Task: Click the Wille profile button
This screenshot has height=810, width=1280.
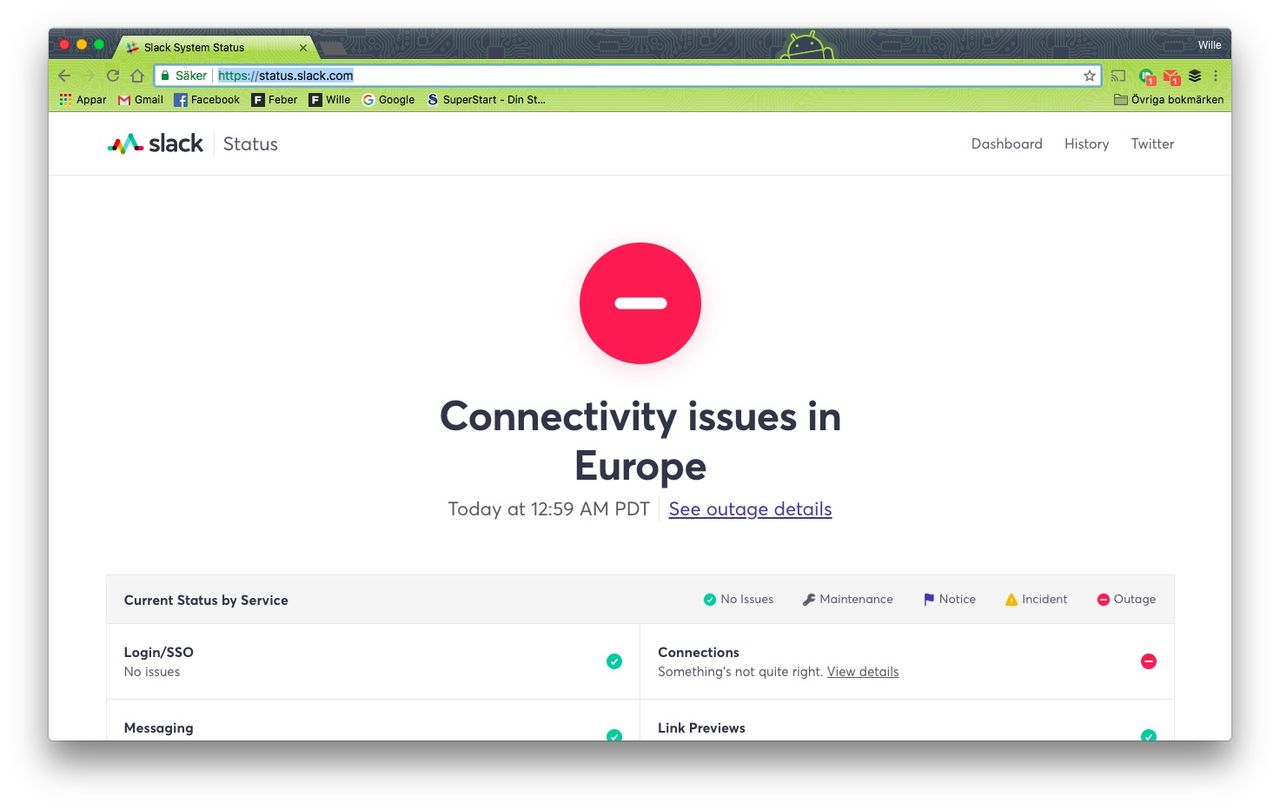Action: click(x=1209, y=45)
